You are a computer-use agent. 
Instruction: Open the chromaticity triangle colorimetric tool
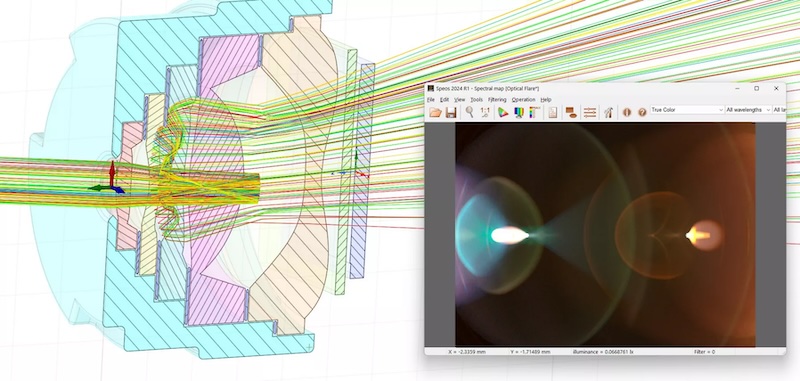pyautogui.click(x=503, y=112)
